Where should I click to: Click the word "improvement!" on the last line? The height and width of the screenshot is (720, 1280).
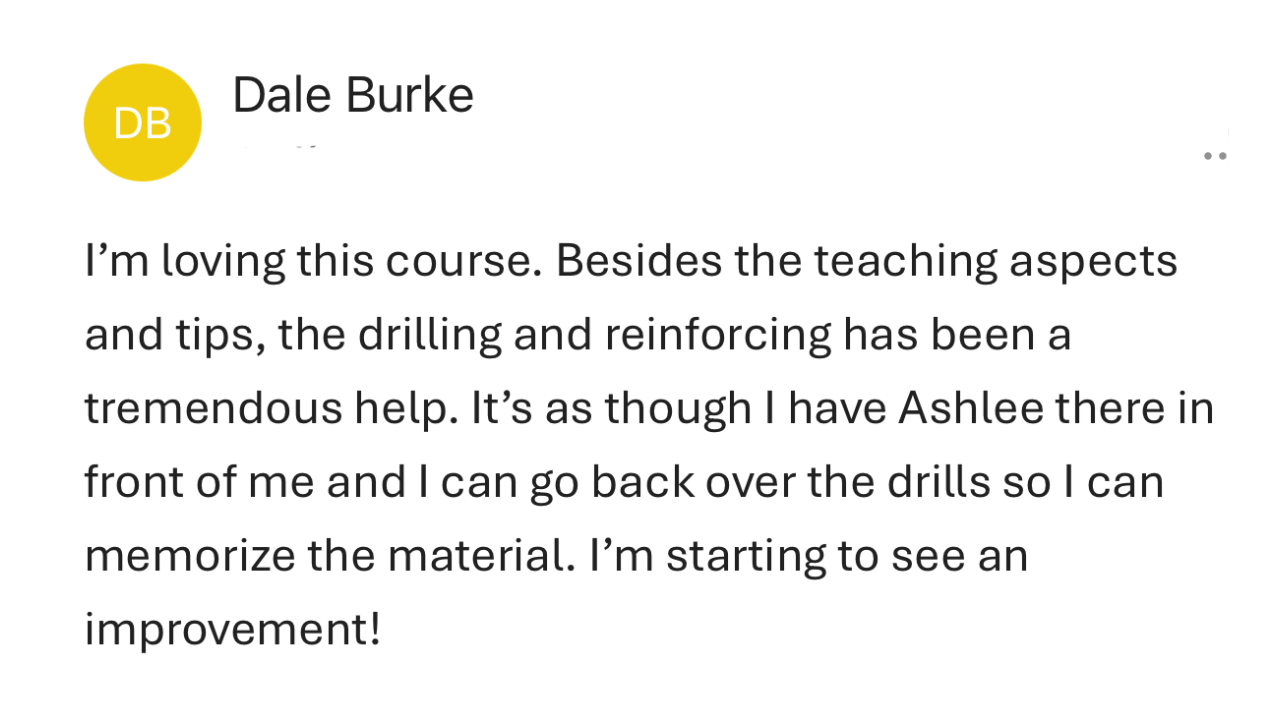coord(232,630)
